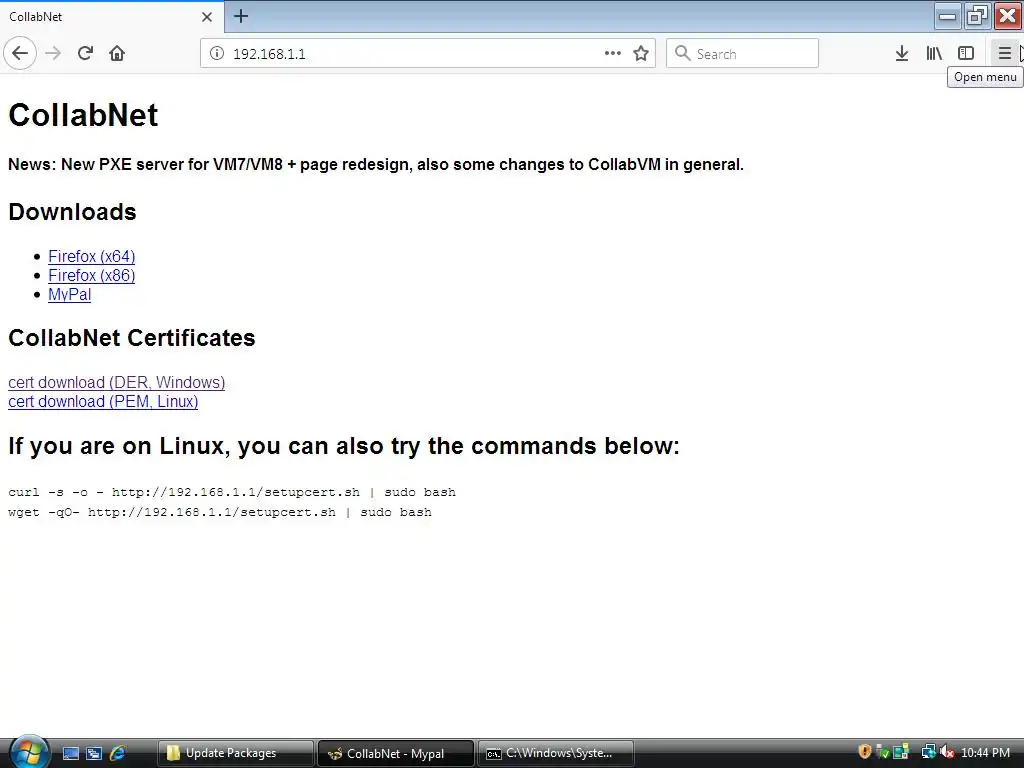Open a new tab with plus button

click(241, 16)
